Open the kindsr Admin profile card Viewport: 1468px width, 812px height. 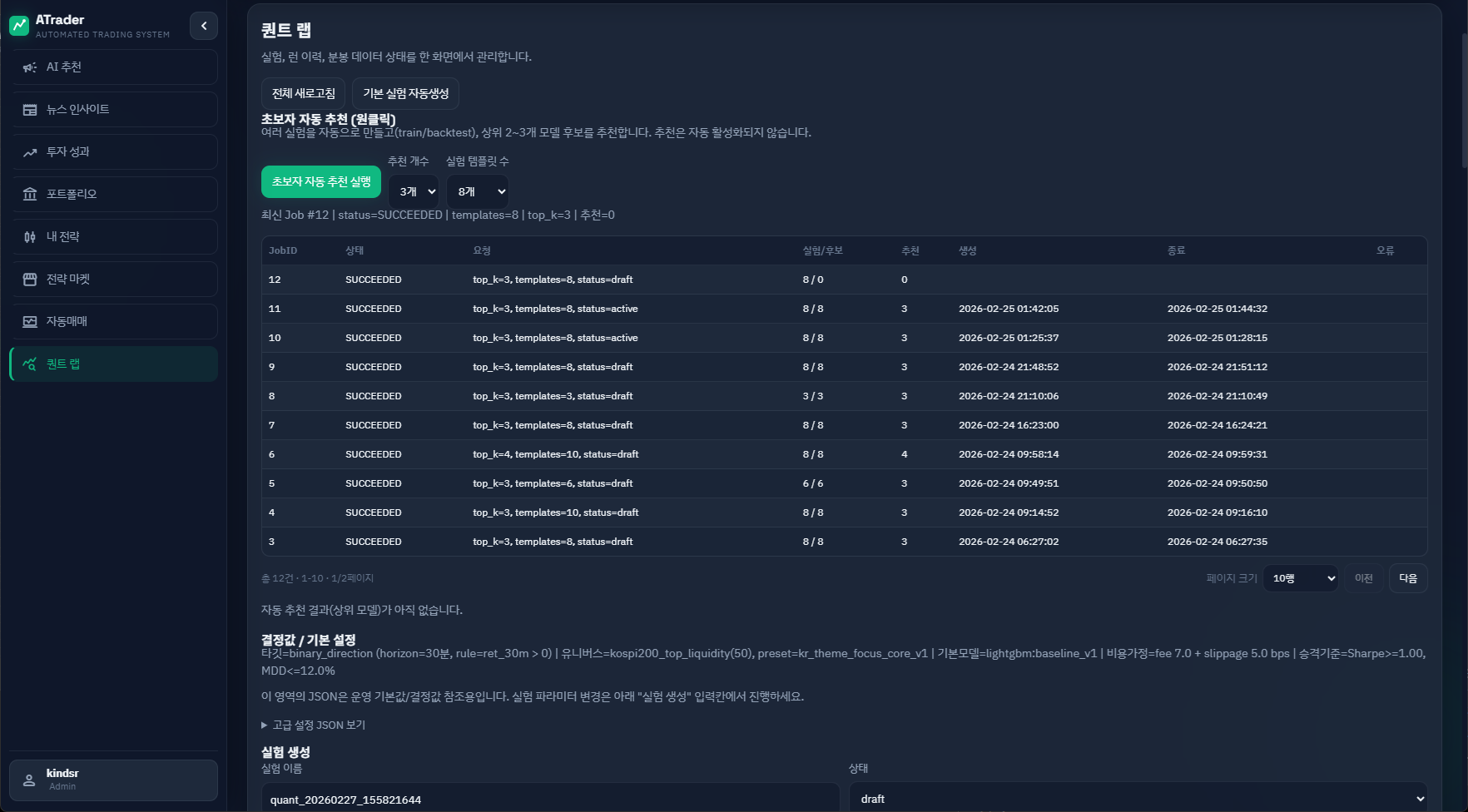point(114,780)
